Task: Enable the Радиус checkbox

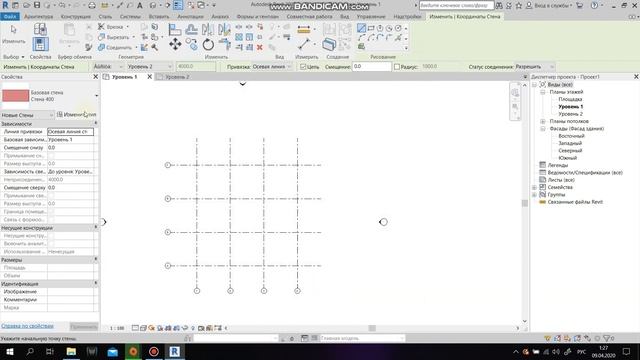Action: [x=397, y=67]
